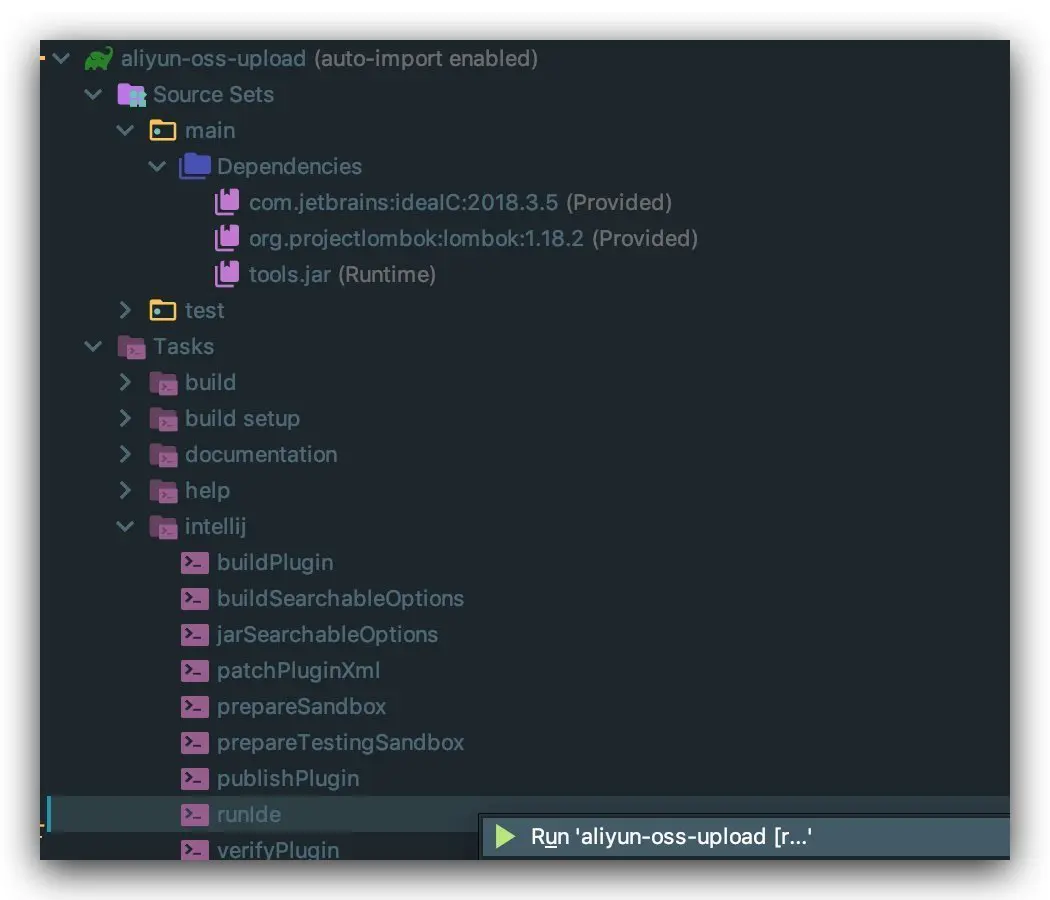The width and height of the screenshot is (1050, 900).
Task: Click the lombok dependency library icon
Action: pyautogui.click(x=228, y=239)
